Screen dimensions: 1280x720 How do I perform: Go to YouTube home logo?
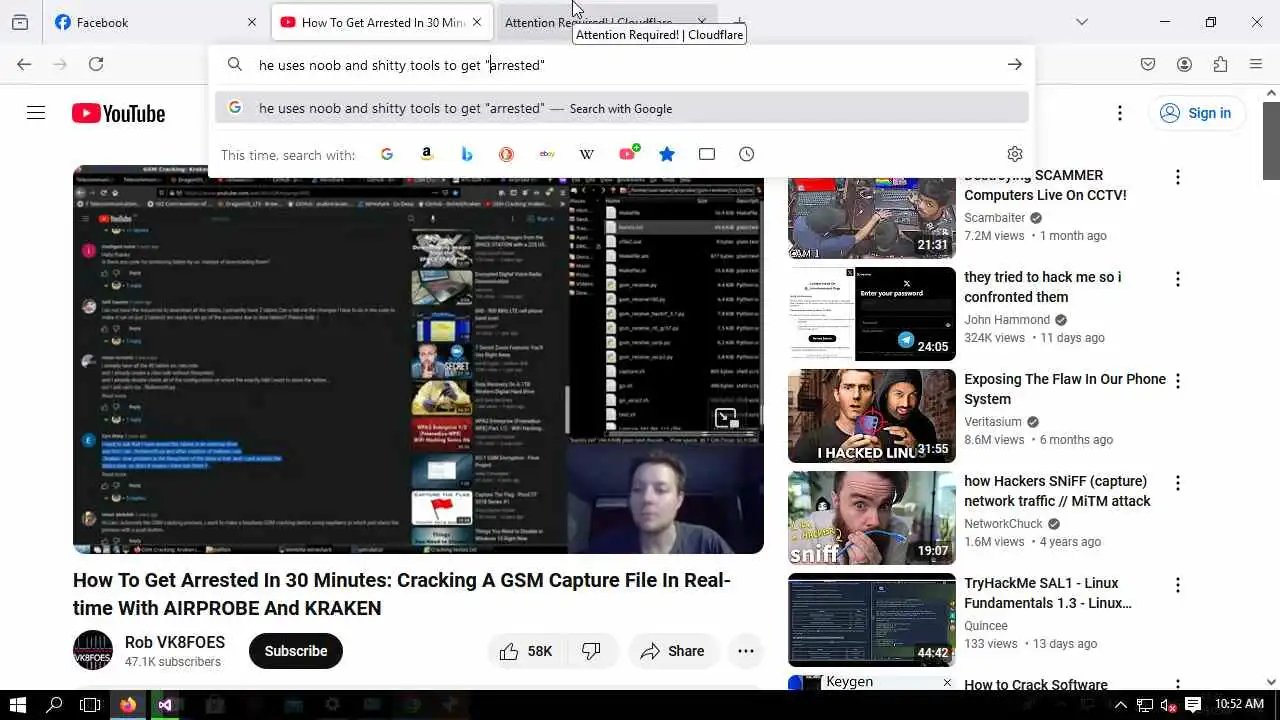pos(118,113)
